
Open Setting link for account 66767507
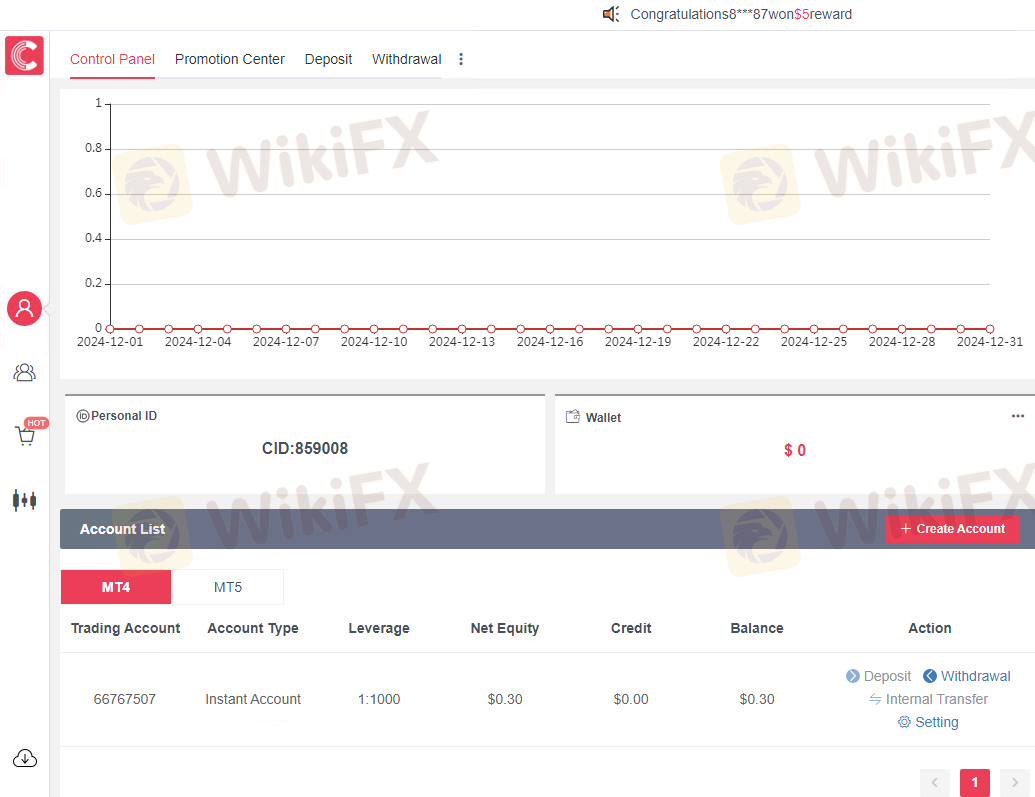point(937,722)
